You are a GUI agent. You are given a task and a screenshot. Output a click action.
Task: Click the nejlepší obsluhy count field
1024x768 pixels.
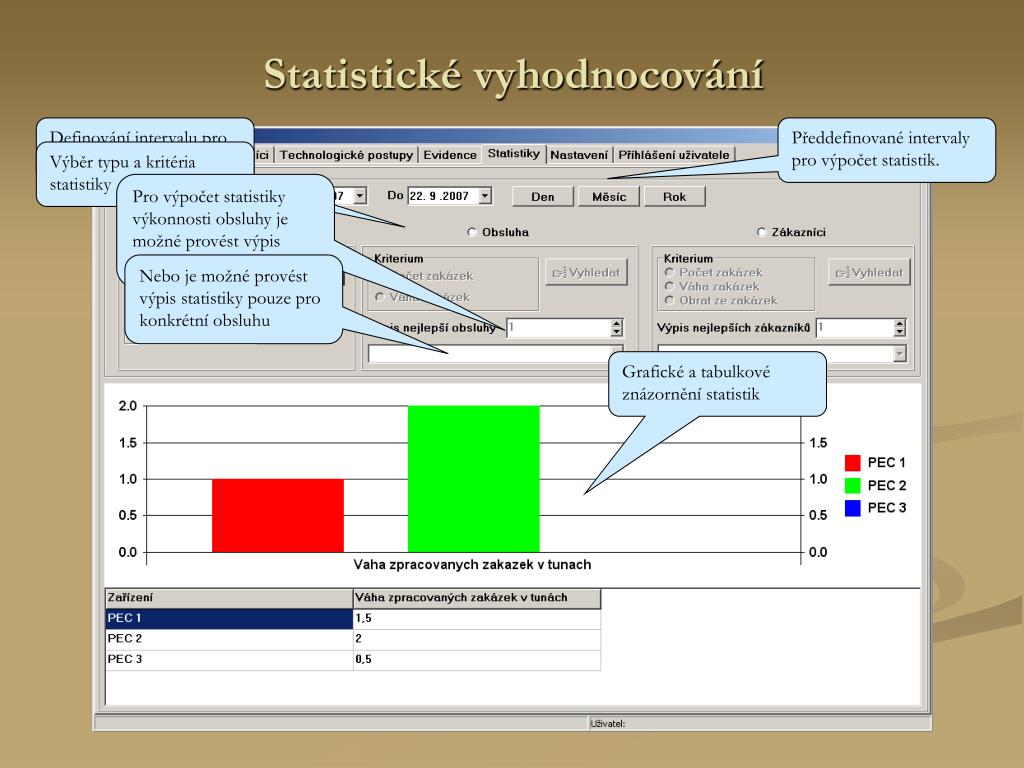[558, 327]
